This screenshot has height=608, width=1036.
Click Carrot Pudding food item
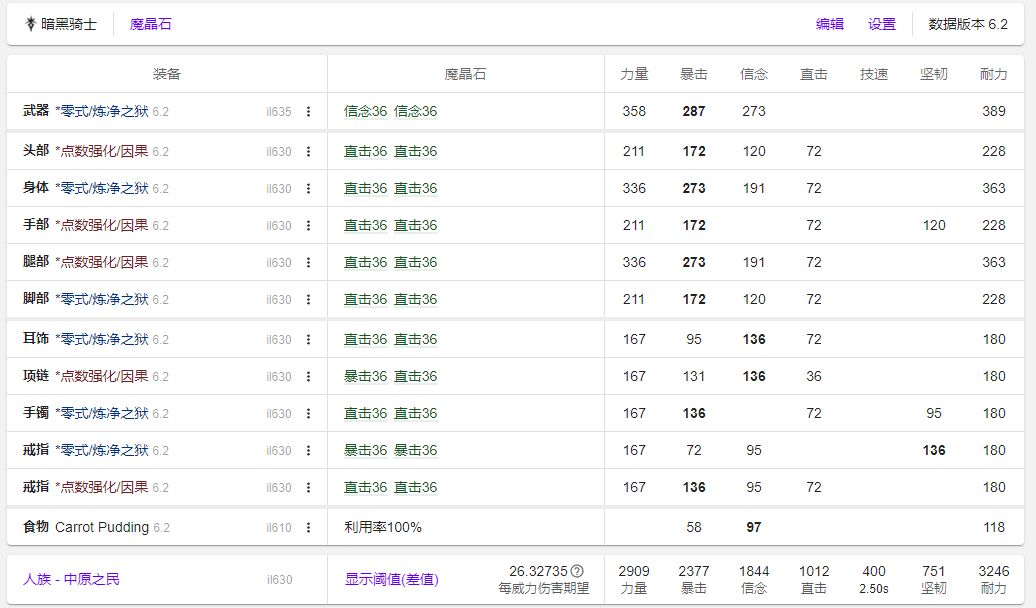pos(102,527)
